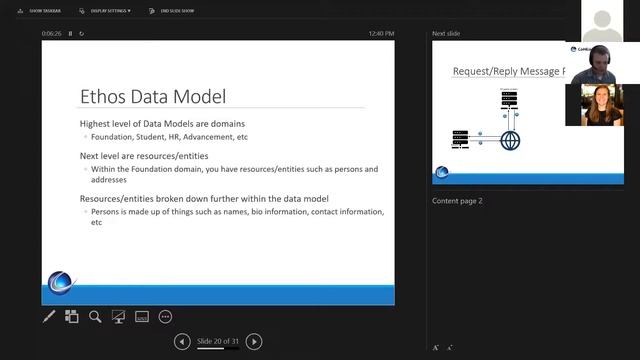Click 'Content page 2' notes text

click(457, 201)
